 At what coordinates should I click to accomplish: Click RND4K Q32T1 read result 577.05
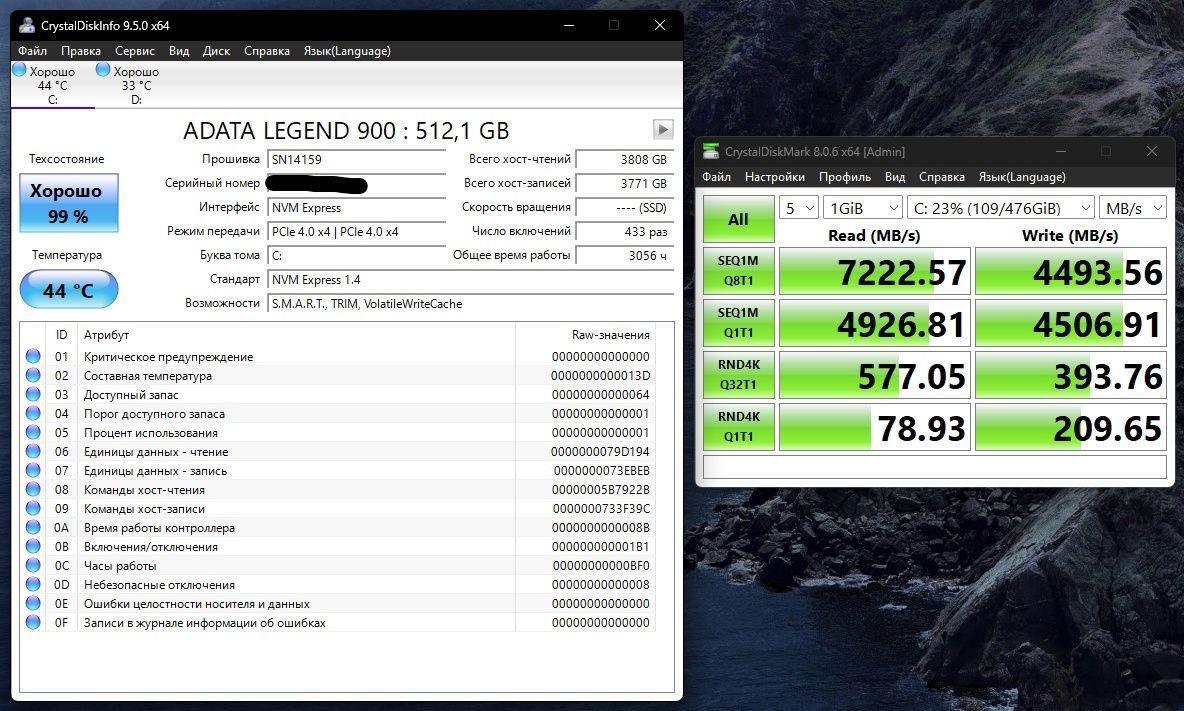[x=874, y=375]
